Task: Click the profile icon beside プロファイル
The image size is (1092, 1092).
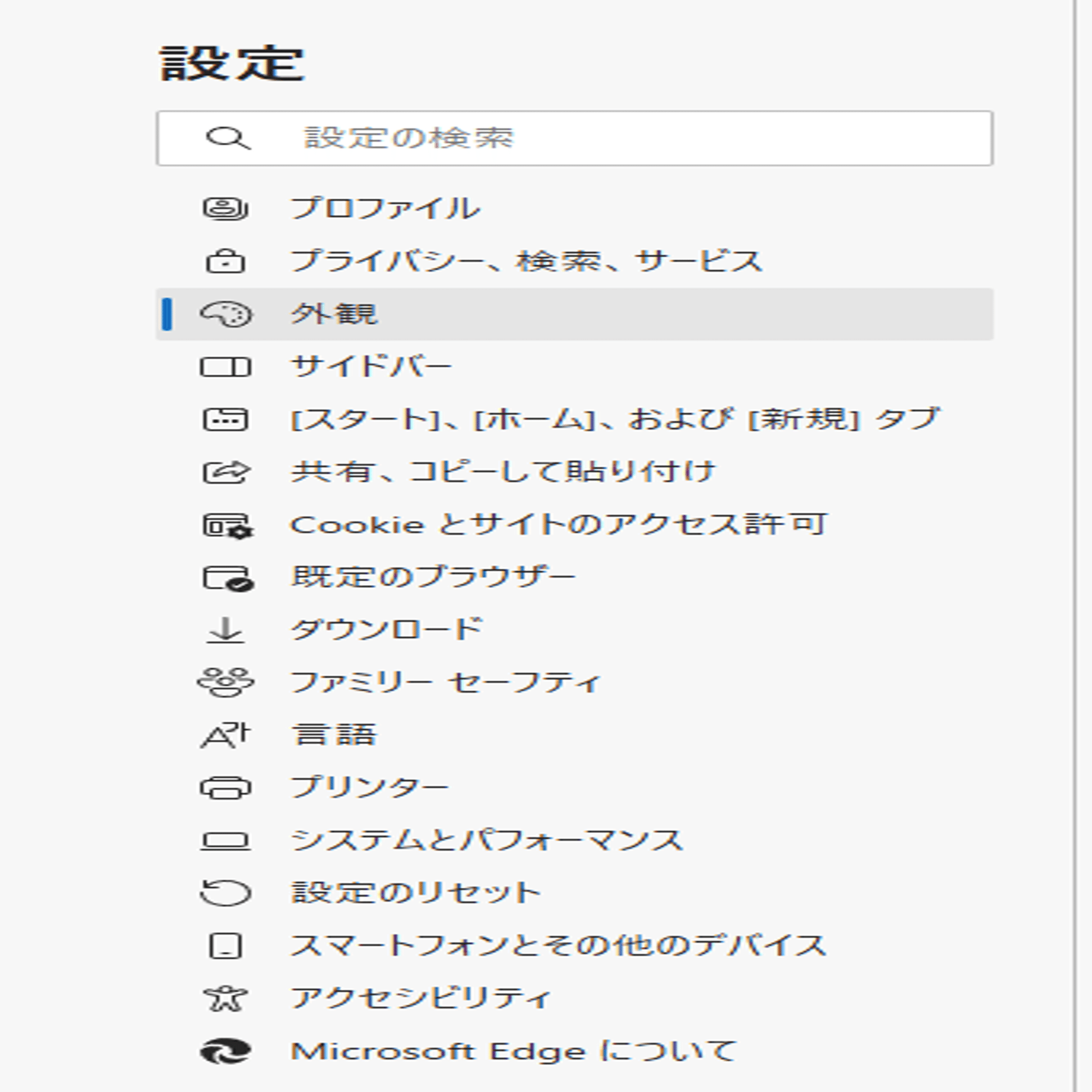Action: pyautogui.click(x=225, y=209)
